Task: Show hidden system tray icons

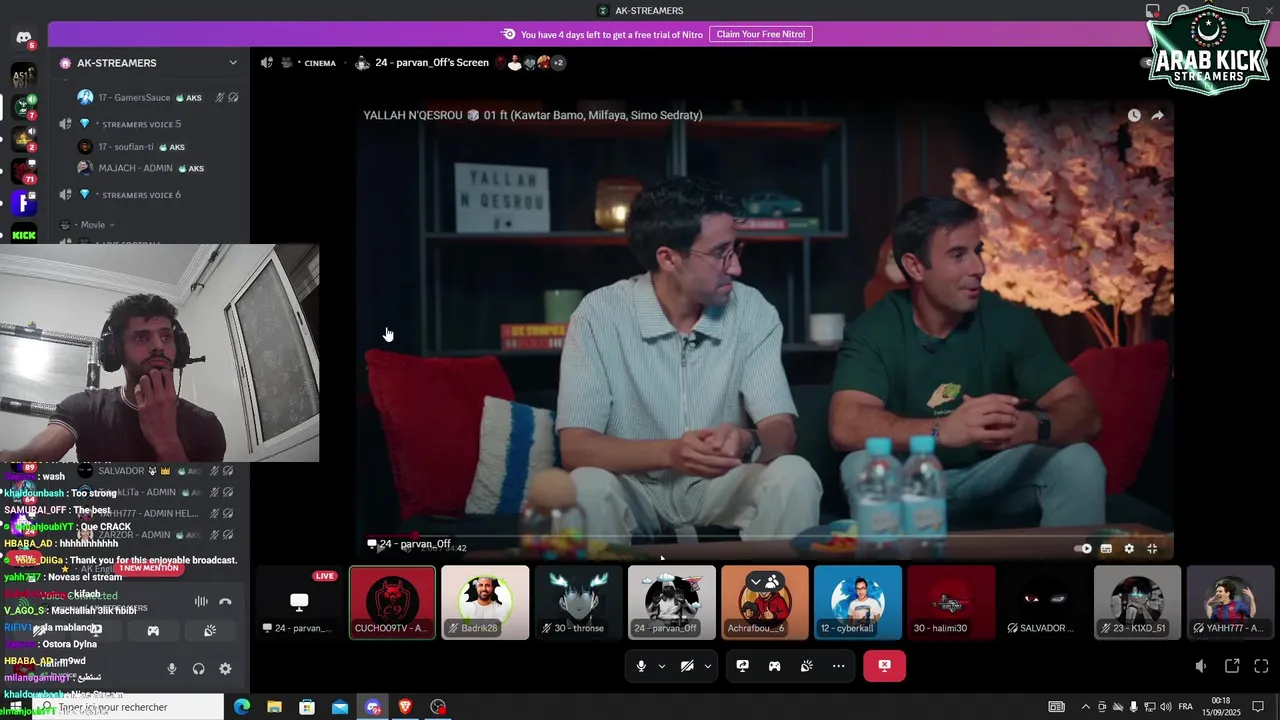Action: tap(1086, 707)
